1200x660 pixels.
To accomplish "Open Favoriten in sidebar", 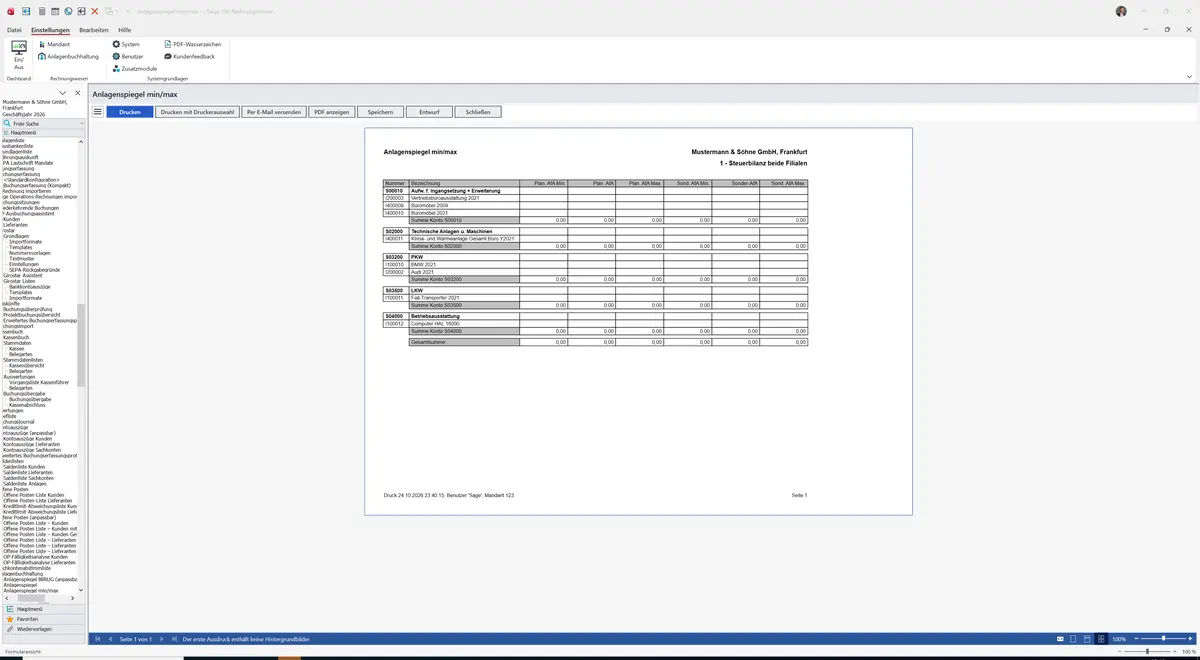I will [43, 619].
